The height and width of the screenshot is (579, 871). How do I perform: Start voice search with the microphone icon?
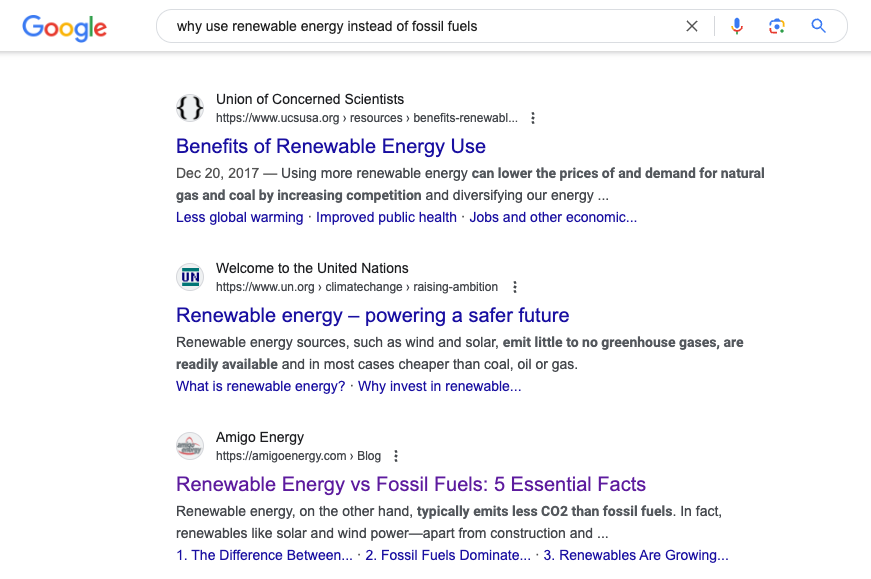[x=737, y=26]
